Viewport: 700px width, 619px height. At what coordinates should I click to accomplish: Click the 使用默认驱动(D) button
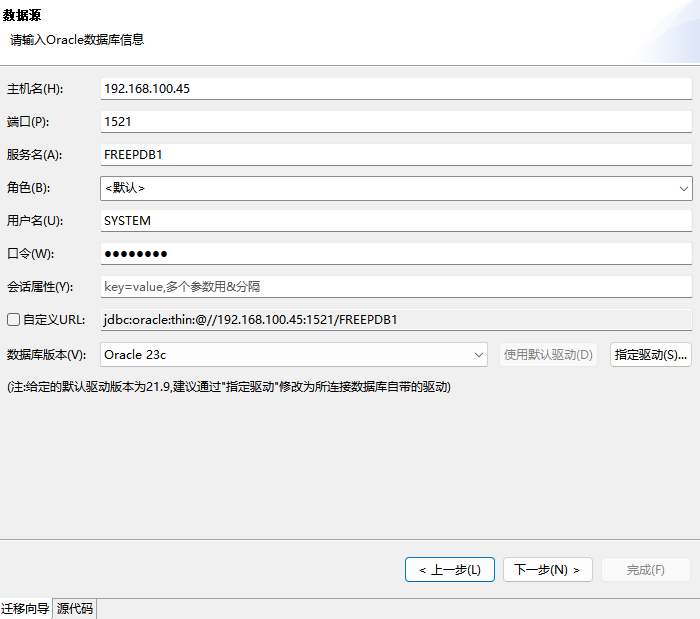pos(548,355)
